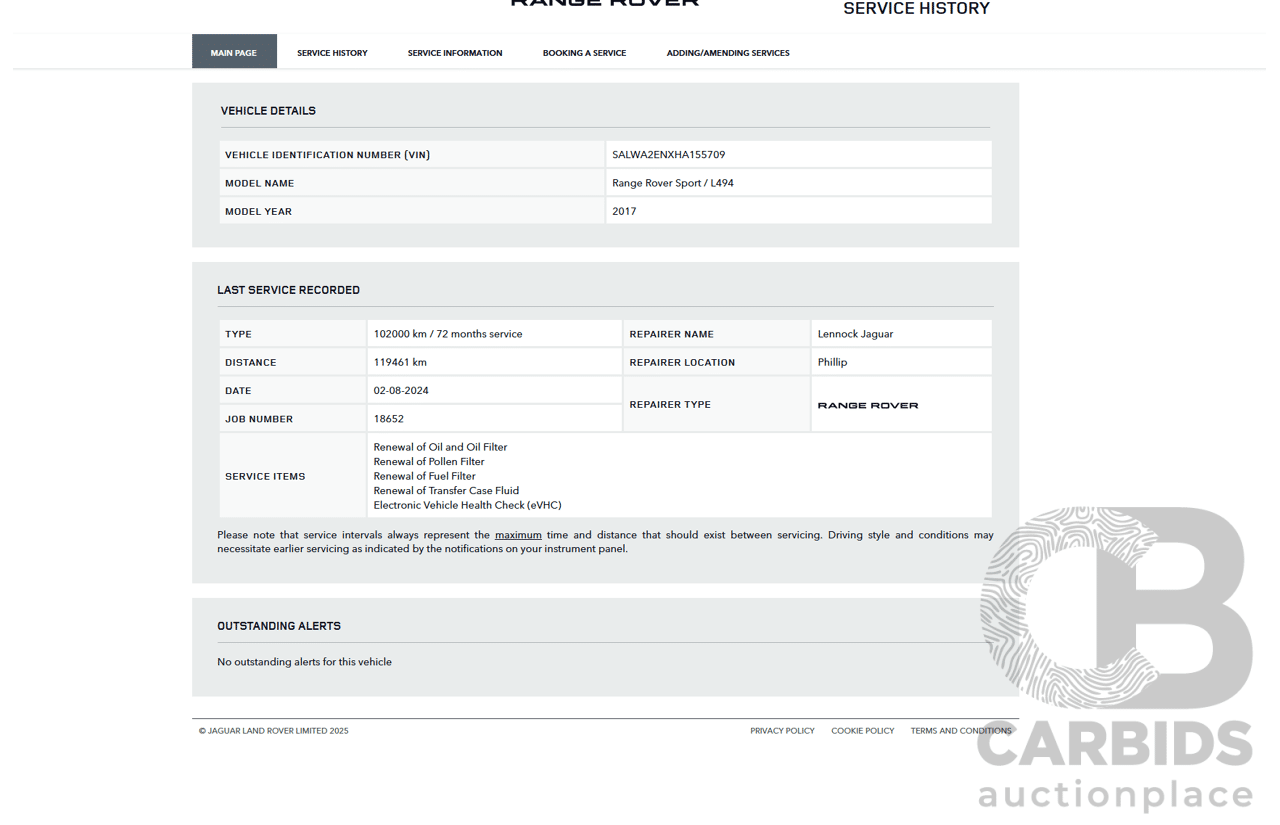Click the Service History heading at top right

point(916,9)
